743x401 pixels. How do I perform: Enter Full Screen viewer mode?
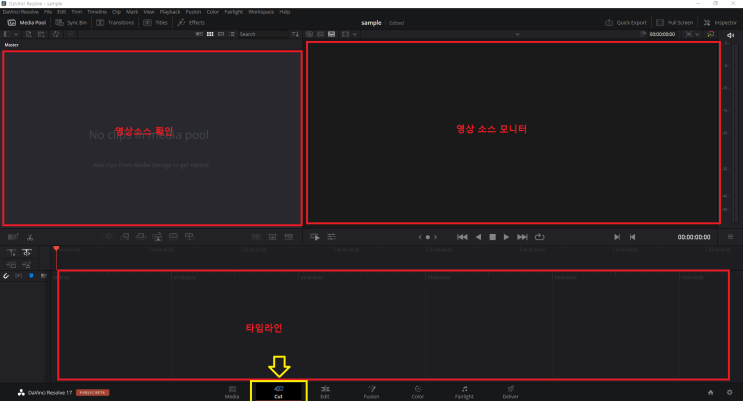pos(675,23)
